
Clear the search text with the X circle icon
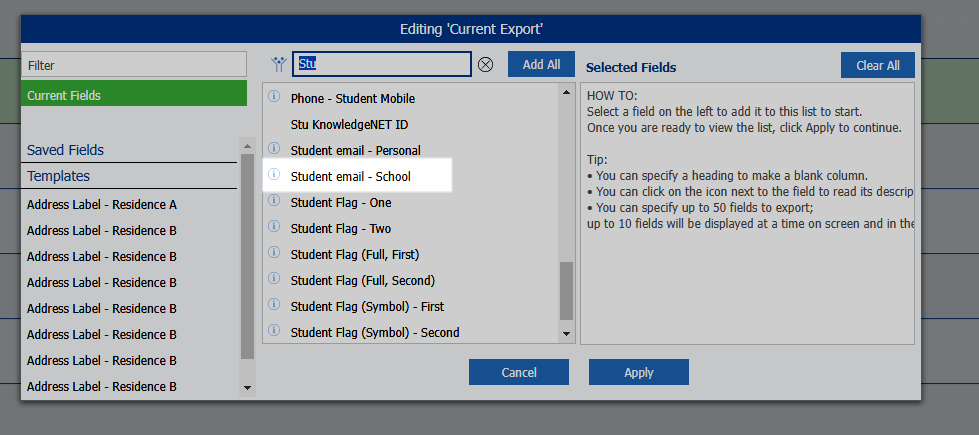click(x=485, y=64)
